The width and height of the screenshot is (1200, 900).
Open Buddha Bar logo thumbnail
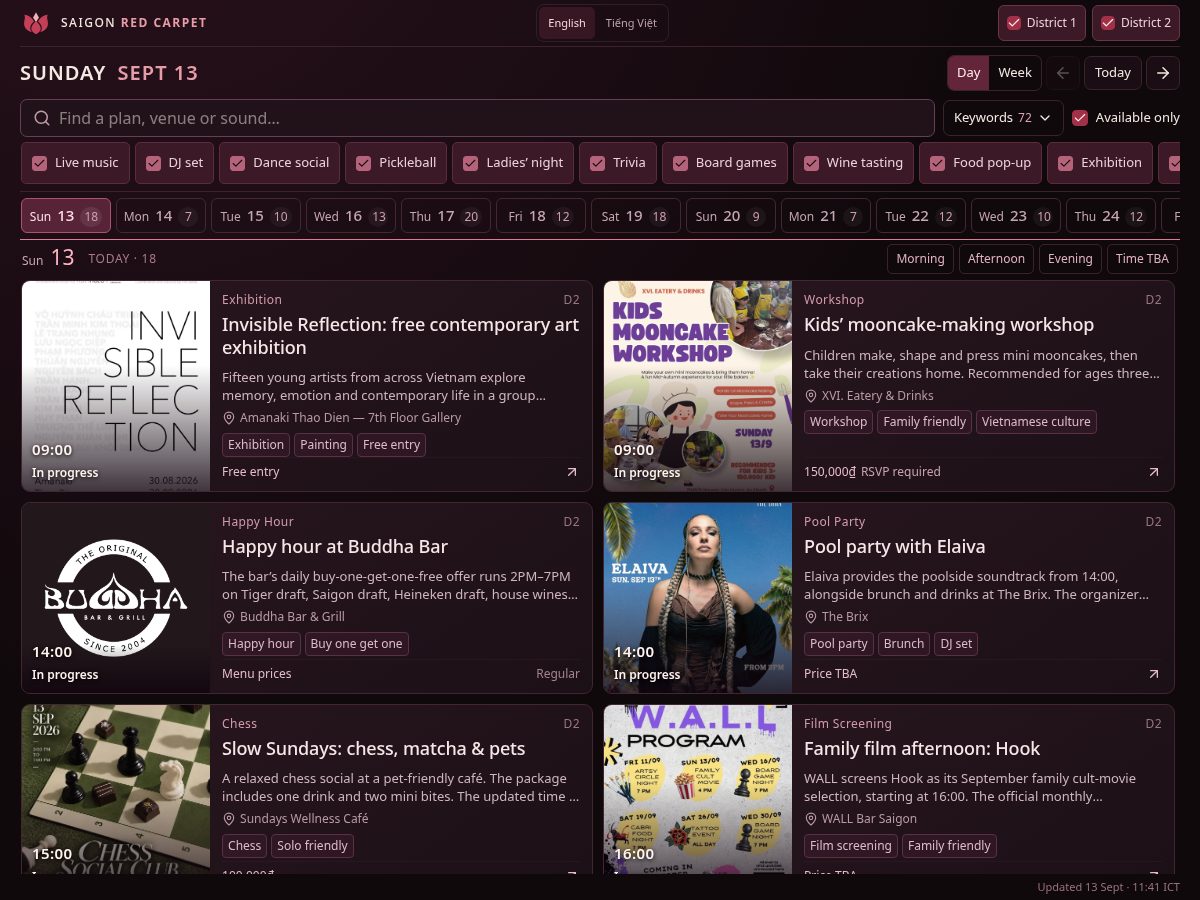point(116,598)
